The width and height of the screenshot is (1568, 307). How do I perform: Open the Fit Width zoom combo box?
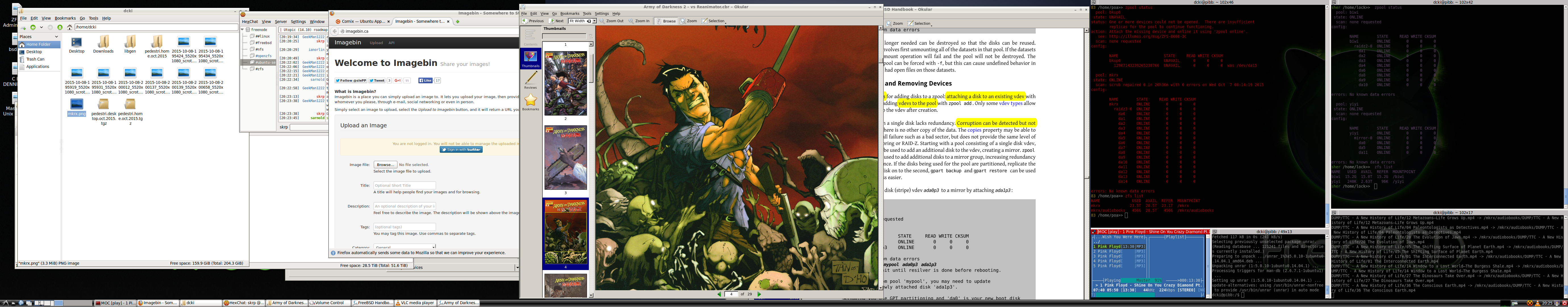[583, 21]
